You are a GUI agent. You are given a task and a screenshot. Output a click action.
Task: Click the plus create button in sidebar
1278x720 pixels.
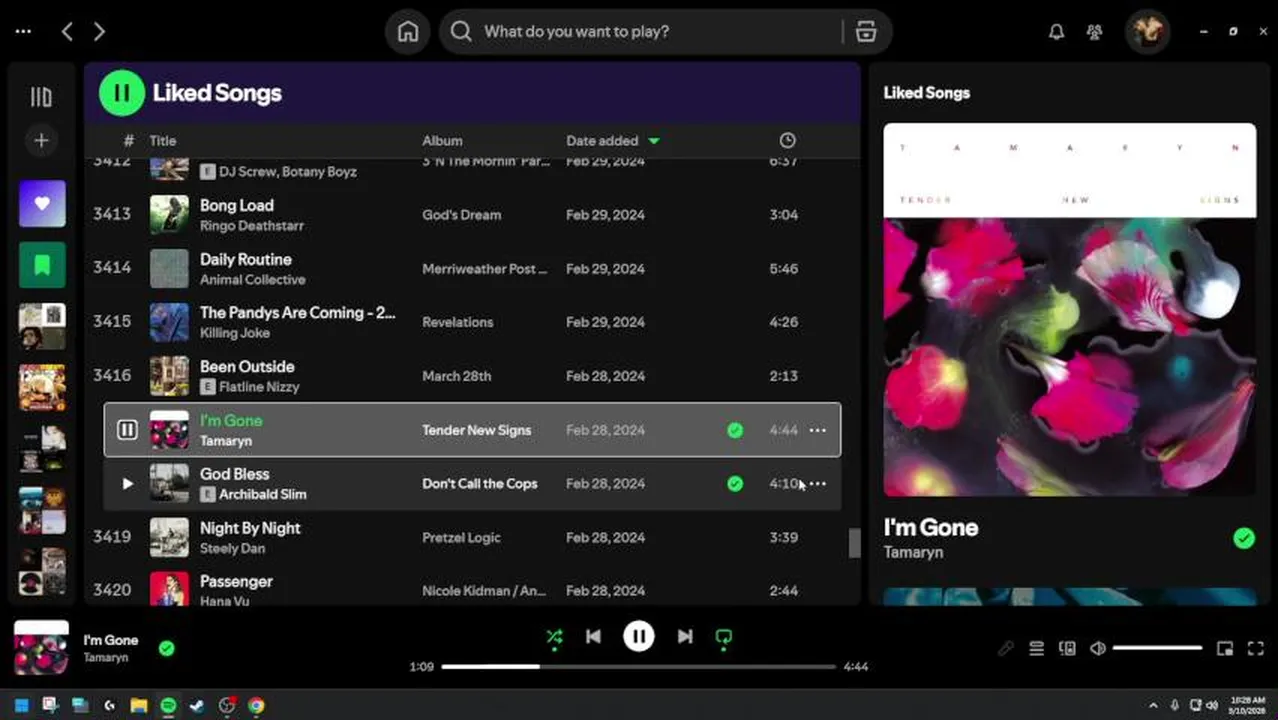pos(41,141)
